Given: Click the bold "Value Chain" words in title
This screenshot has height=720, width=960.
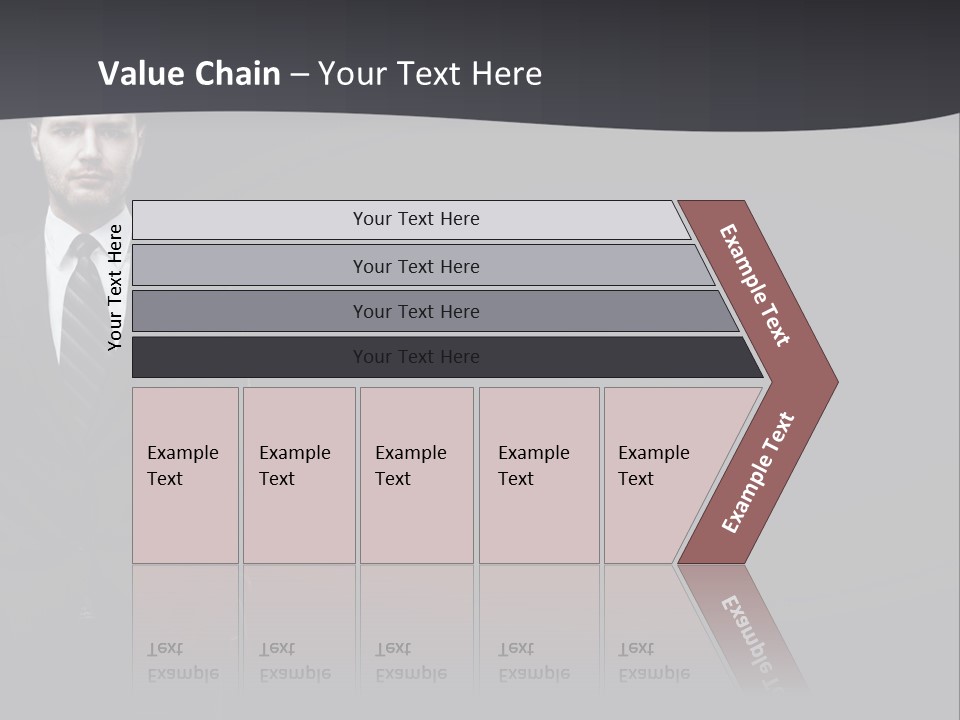Looking at the screenshot, I should [189, 74].
